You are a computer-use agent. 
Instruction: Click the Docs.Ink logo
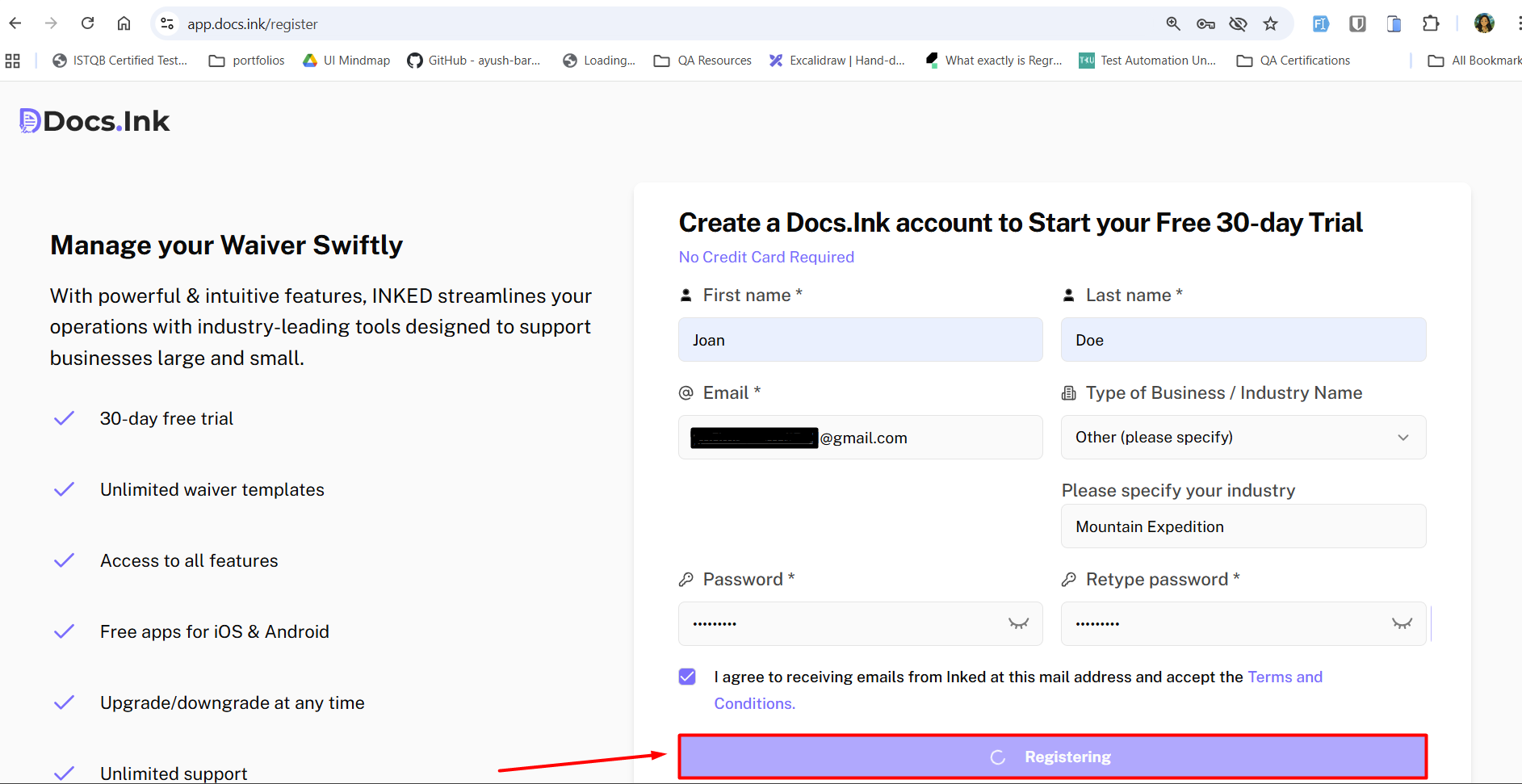click(94, 121)
